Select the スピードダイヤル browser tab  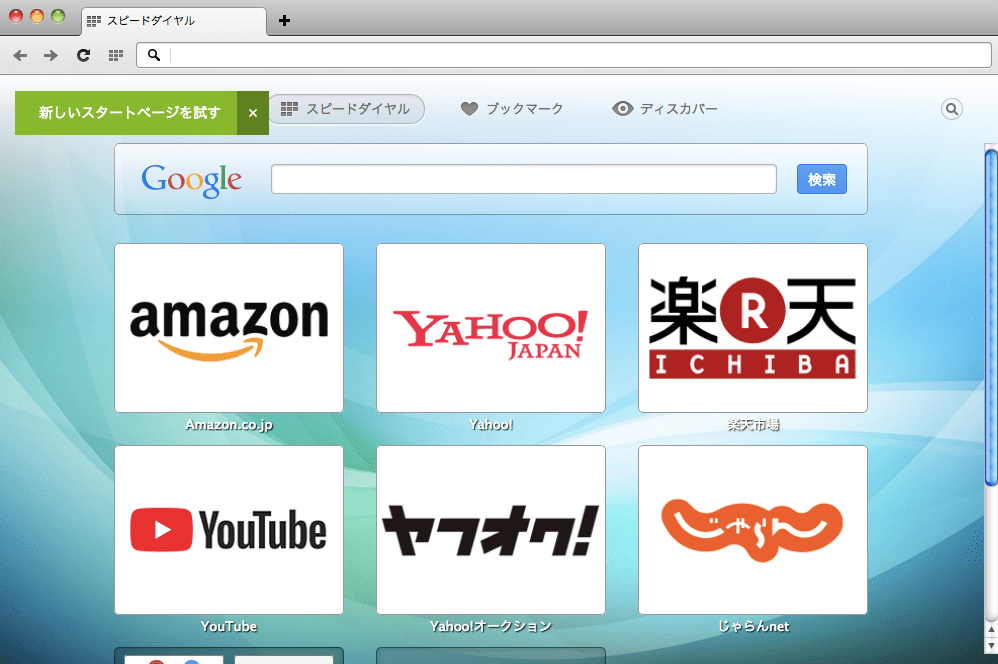point(174,20)
